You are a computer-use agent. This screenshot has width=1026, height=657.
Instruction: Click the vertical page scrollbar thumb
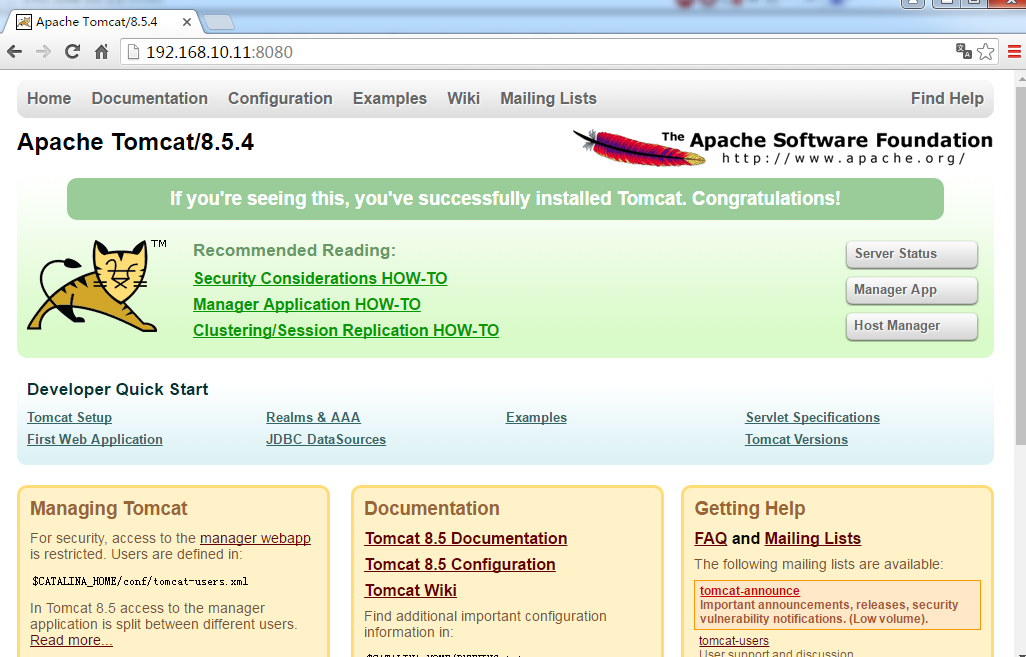point(1020,265)
